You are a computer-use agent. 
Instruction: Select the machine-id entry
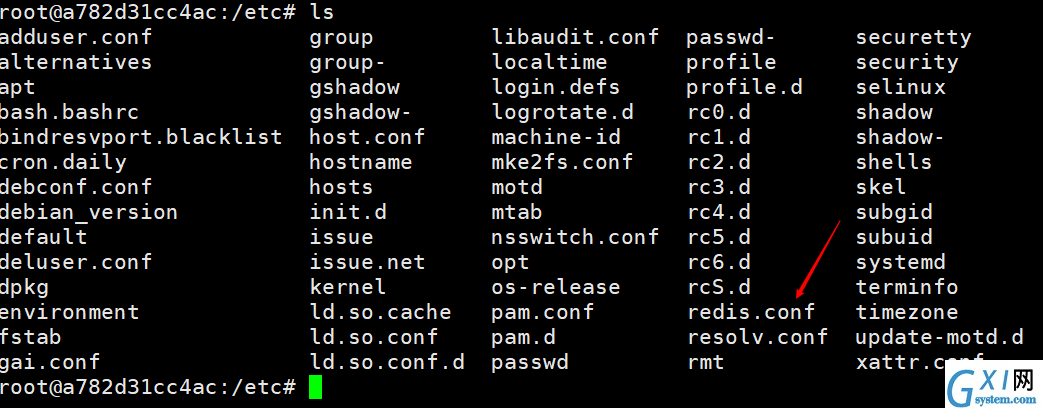(555, 137)
